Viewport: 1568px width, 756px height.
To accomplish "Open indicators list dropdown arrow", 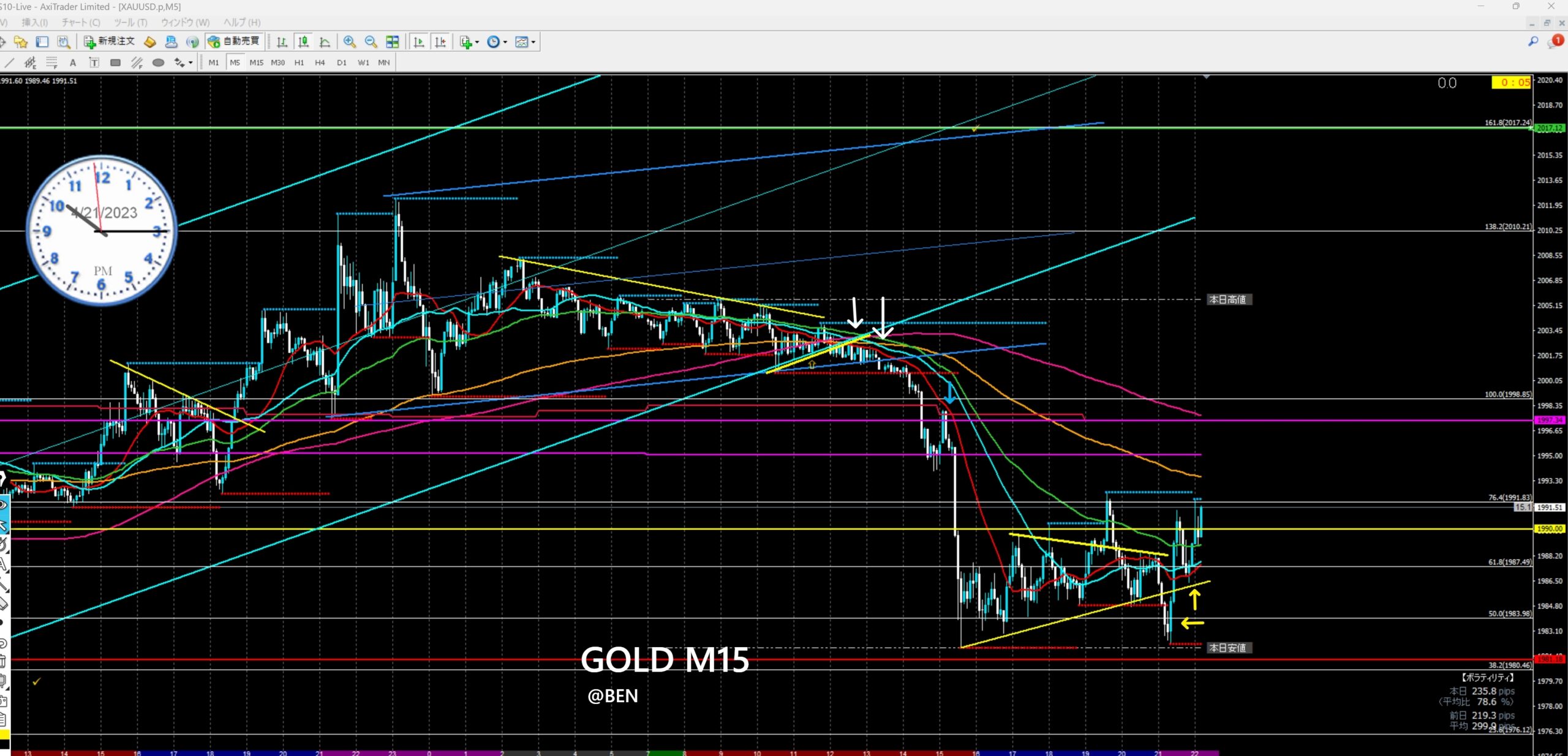I will (x=477, y=42).
